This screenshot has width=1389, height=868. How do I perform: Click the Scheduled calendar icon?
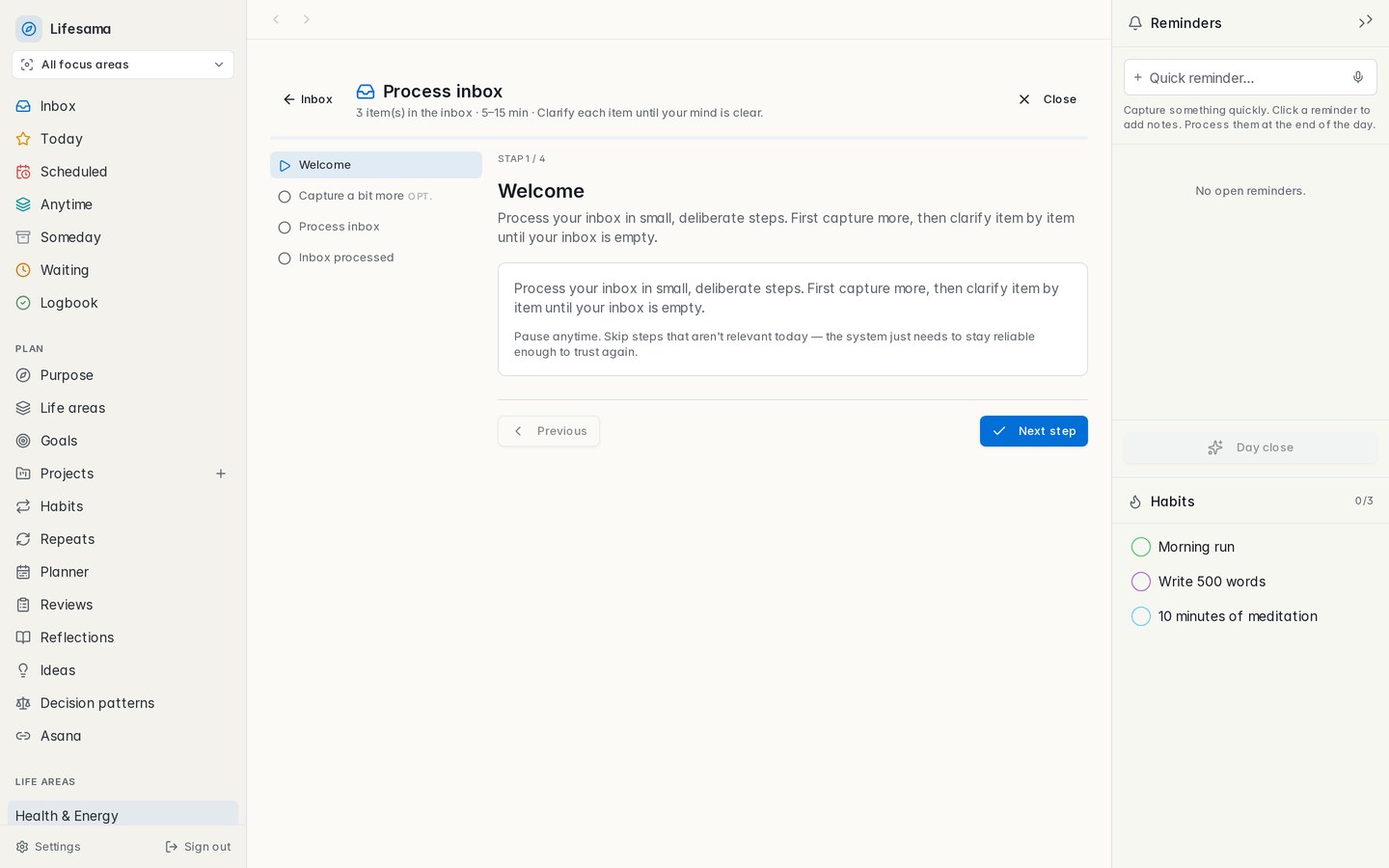click(23, 172)
